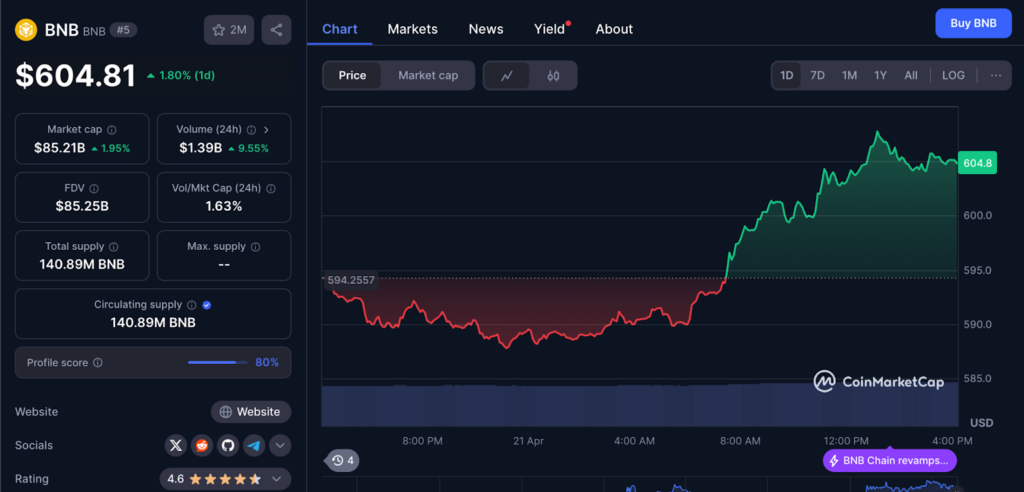Expand the 4.6 rating dropdown
This screenshot has width=1024, height=492.
tap(279, 479)
